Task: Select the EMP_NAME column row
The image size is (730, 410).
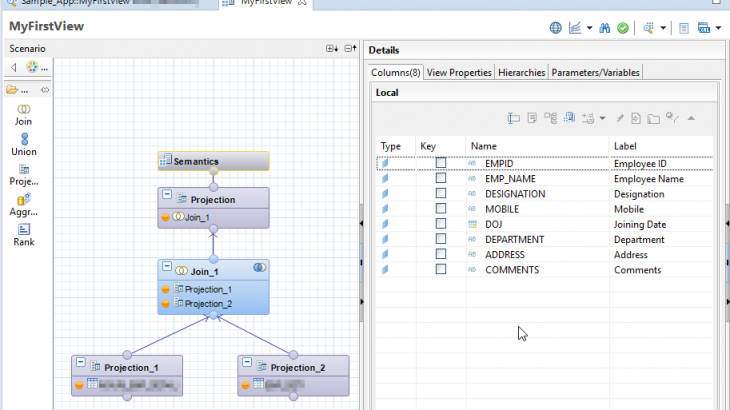Action: point(517,179)
